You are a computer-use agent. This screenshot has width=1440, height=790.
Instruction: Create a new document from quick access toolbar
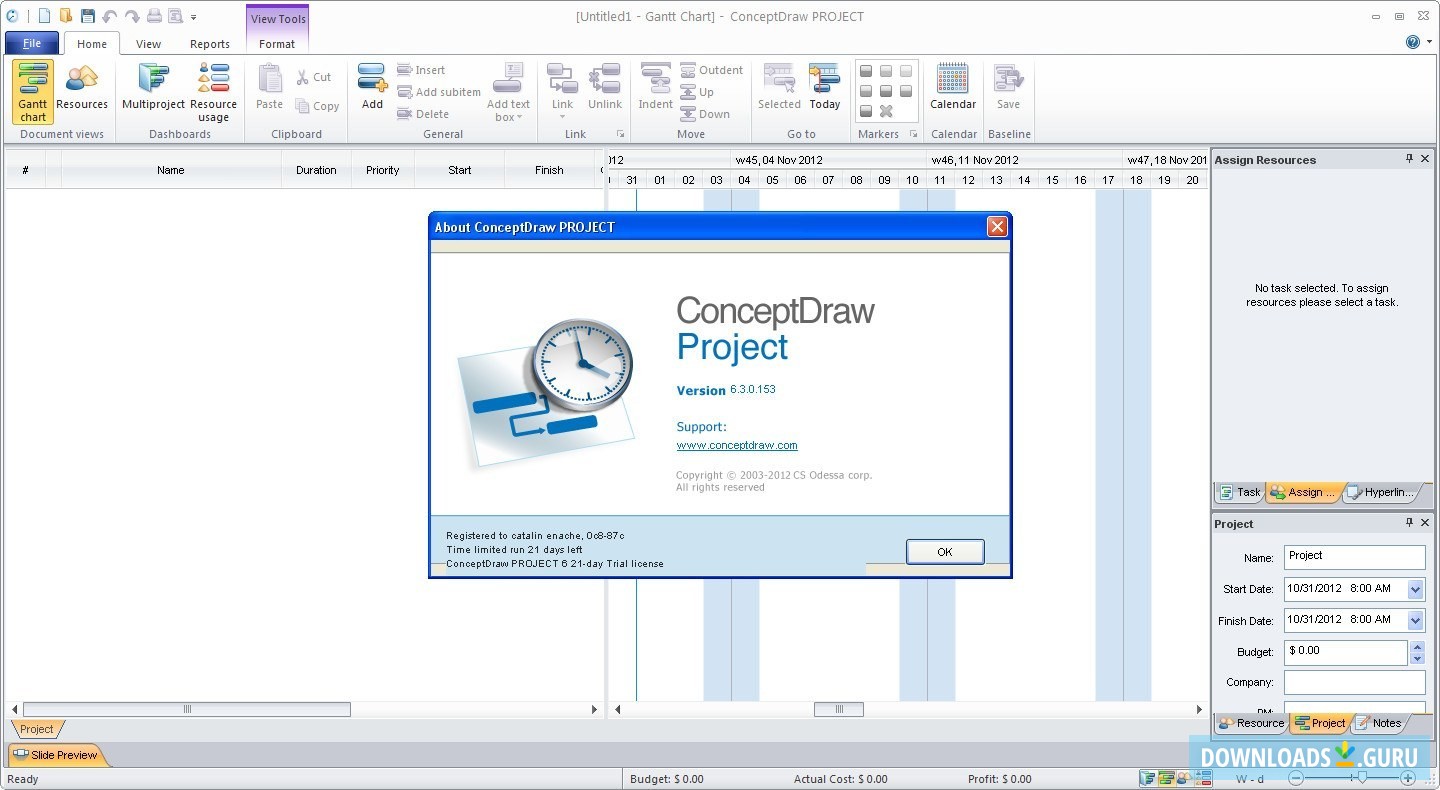pos(44,16)
